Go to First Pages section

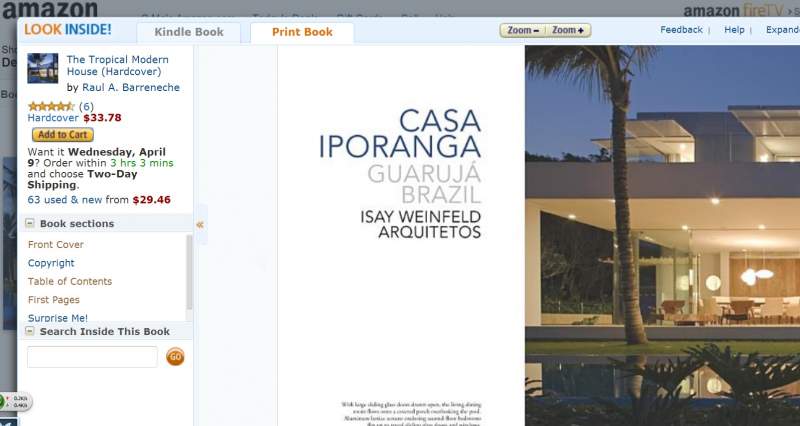54,299
